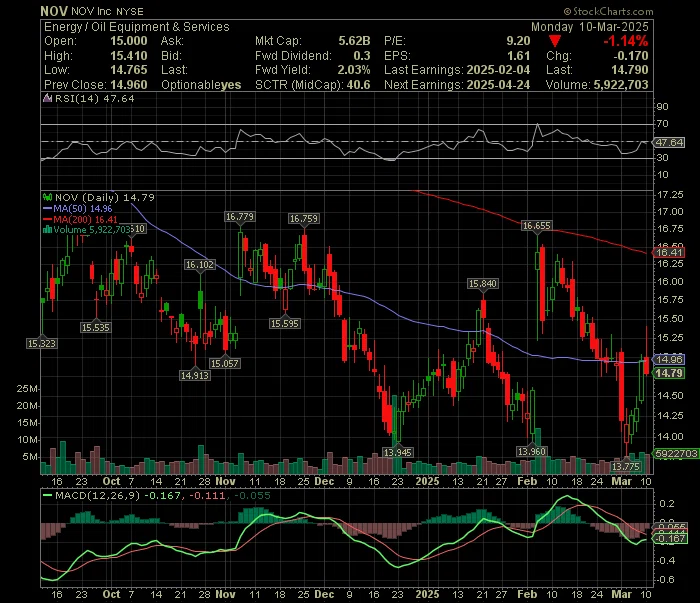Click the Bid label
This screenshot has width=700, height=603.
click(x=171, y=56)
